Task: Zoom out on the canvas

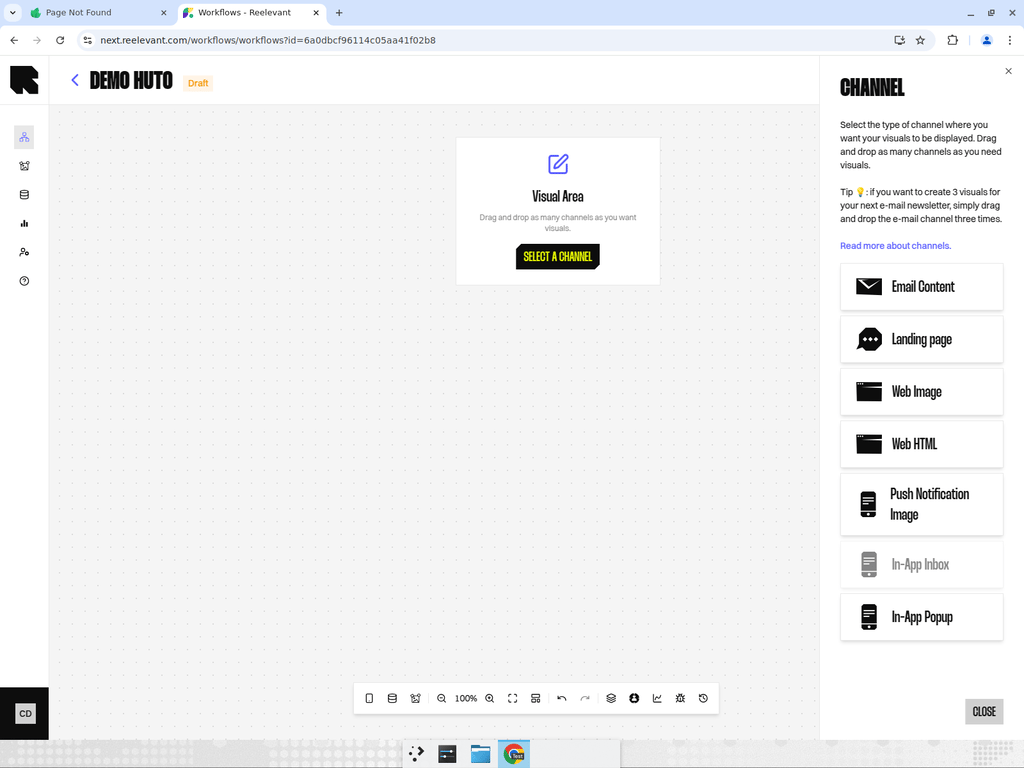Action: point(441,698)
